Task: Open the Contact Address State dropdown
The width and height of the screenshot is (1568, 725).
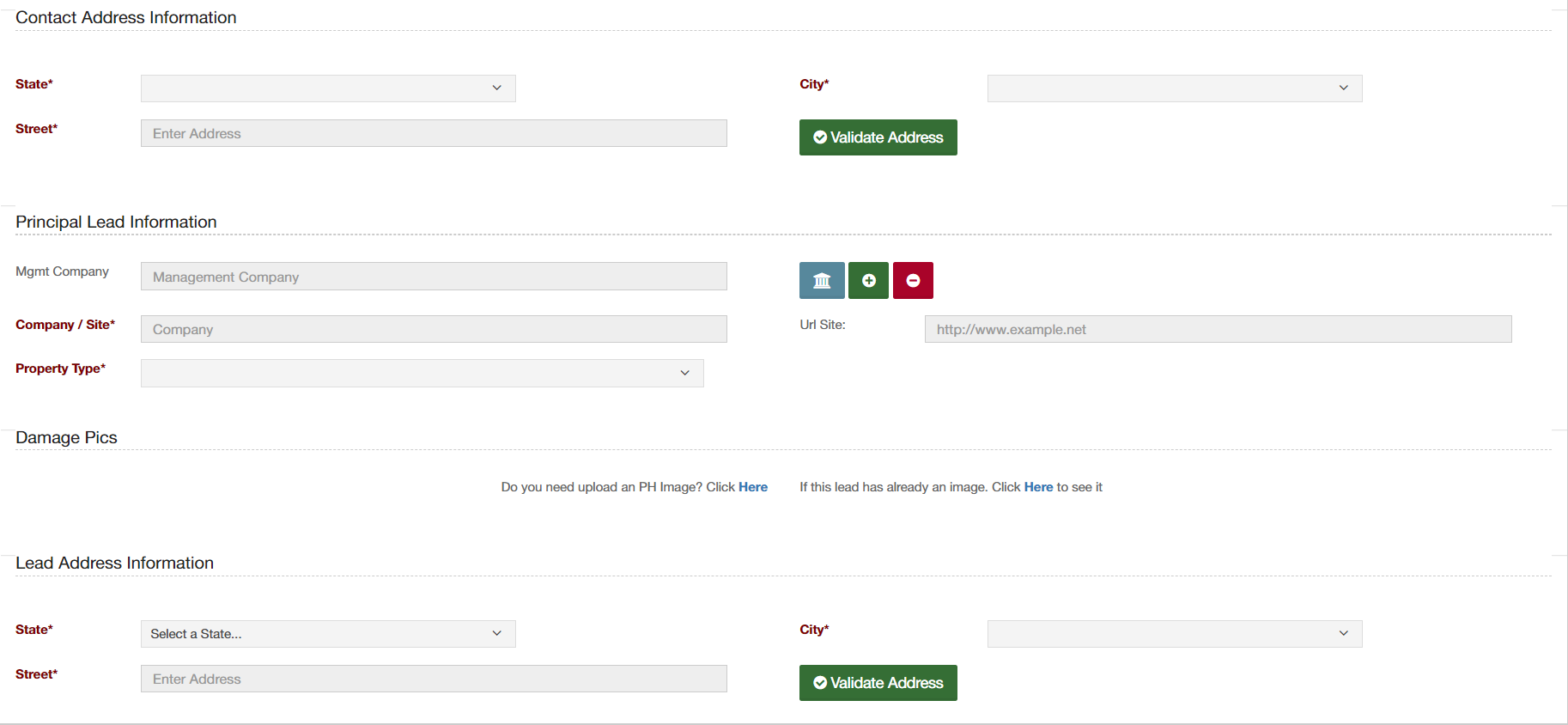Action: (328, 88)
